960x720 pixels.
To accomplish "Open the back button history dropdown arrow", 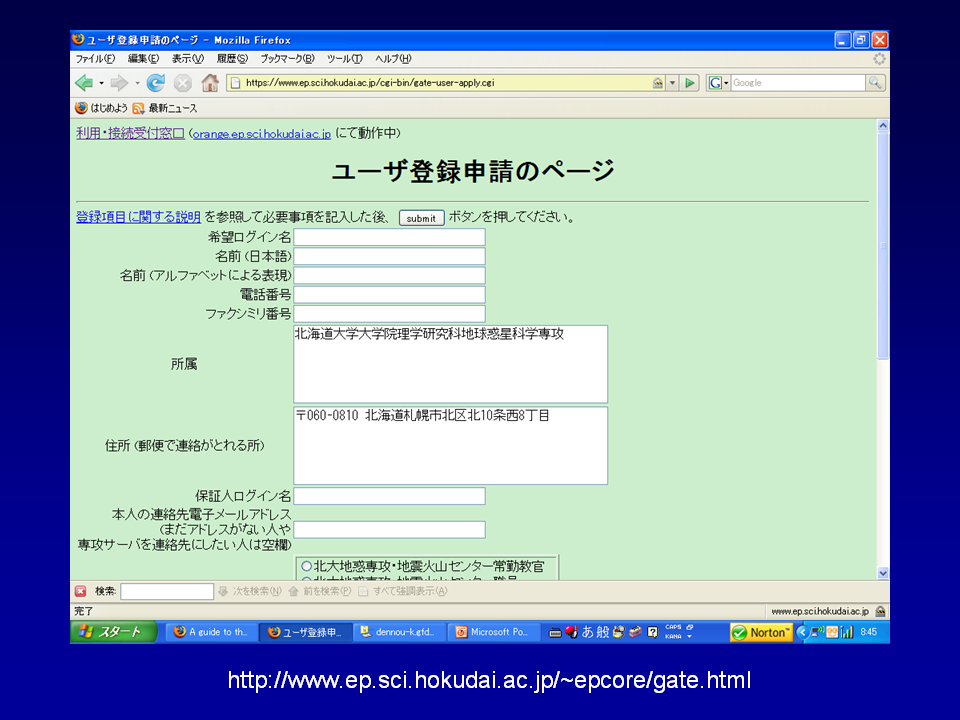I will tap(100, 83).
